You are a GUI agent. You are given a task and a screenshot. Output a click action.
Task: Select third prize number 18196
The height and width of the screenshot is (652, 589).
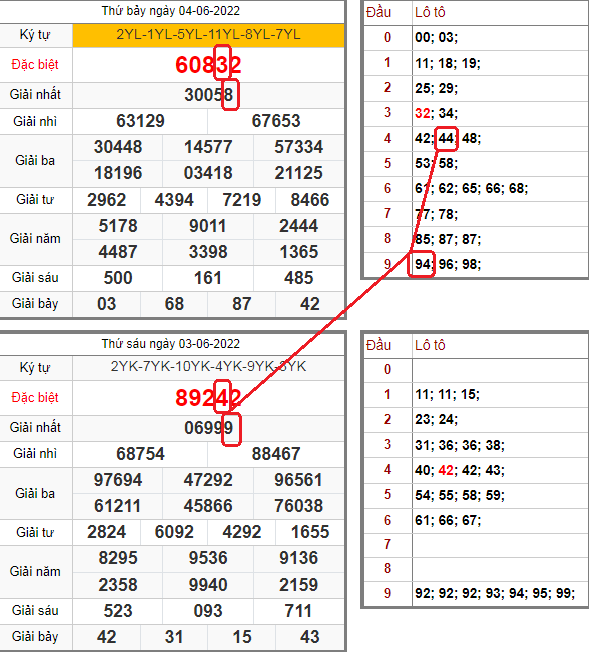[x=118, y=173]
